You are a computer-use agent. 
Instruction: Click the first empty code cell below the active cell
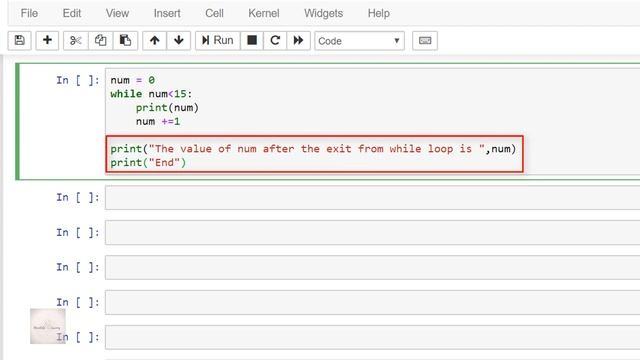(x=372, y=198)
